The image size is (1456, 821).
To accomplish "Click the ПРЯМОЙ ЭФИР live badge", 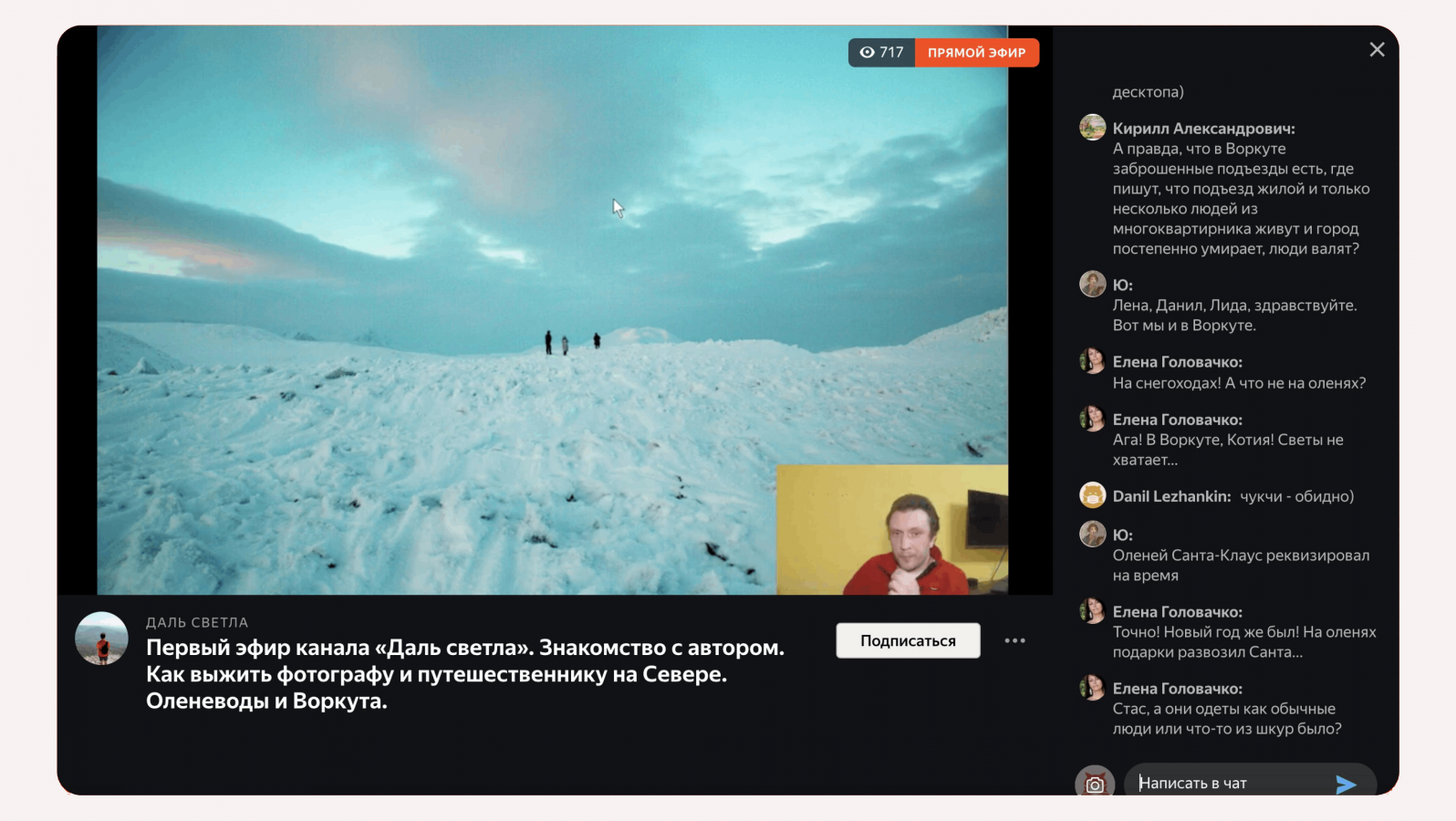I will click(977, 52).
